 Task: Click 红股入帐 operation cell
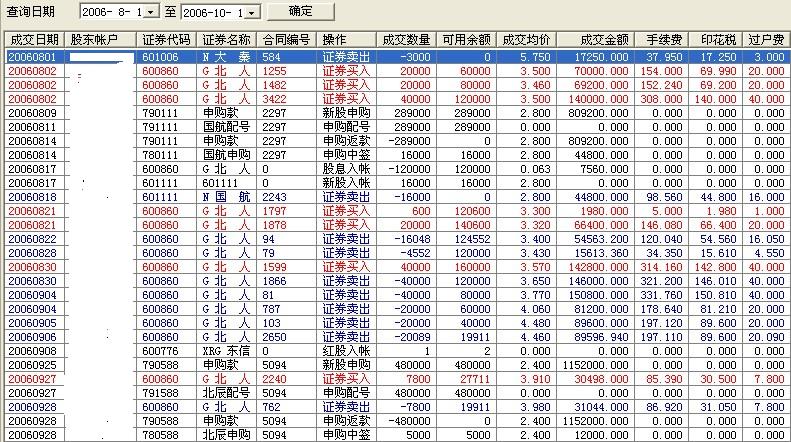click(x=346, y=351)
